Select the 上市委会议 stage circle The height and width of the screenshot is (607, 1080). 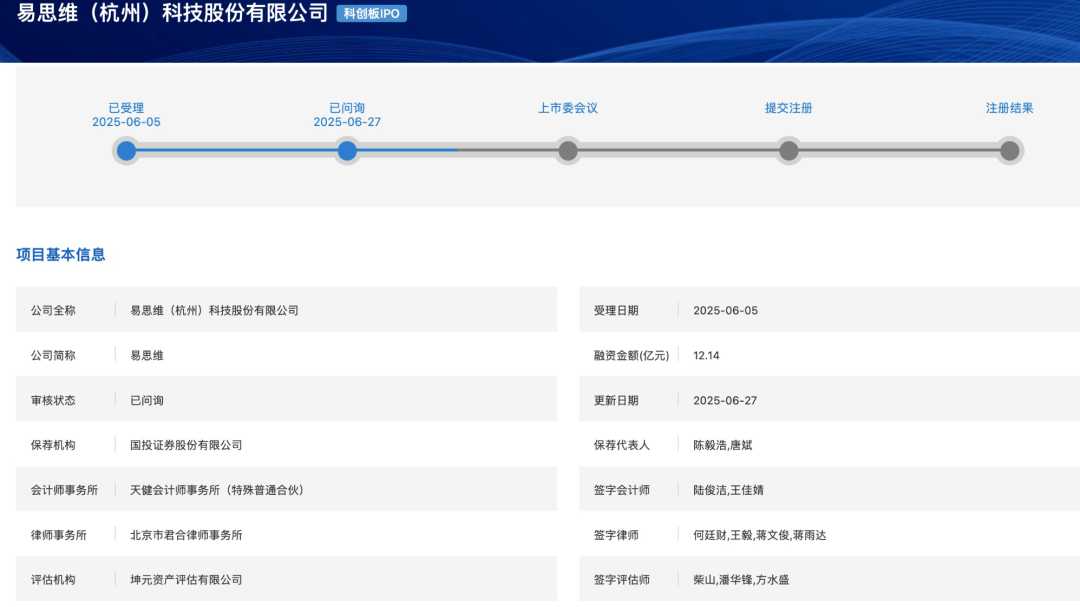568,151
